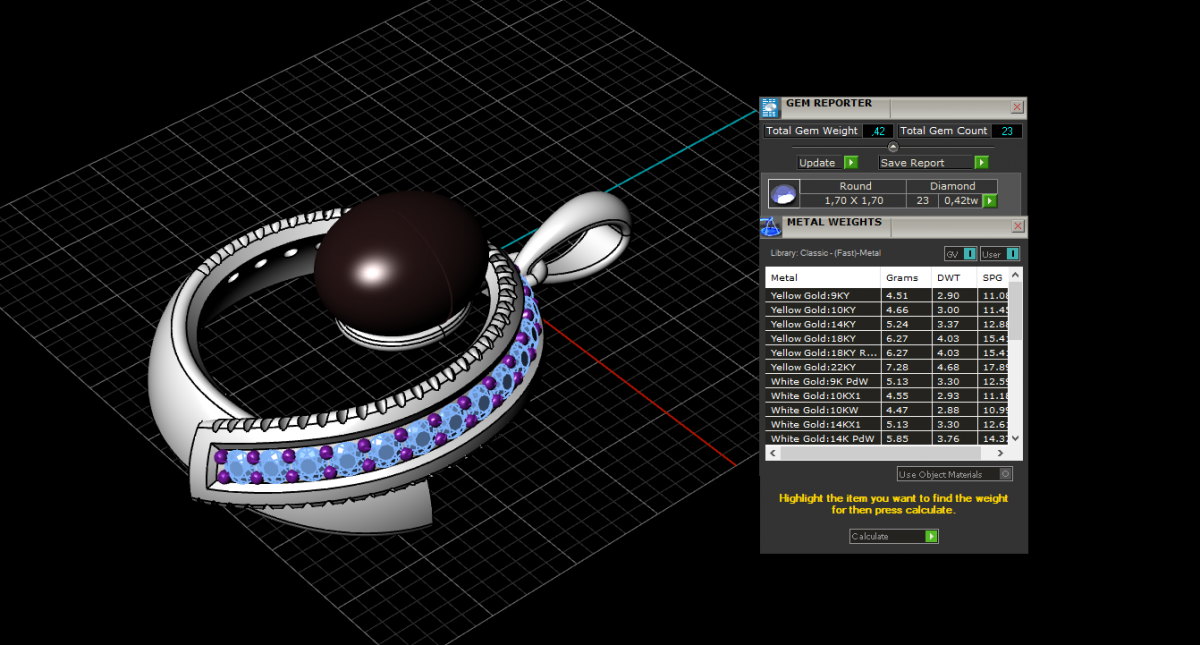Click the Gem Reporter panel icon
The height and width of the screenshot is (645, 1200).
click(769, 107)
